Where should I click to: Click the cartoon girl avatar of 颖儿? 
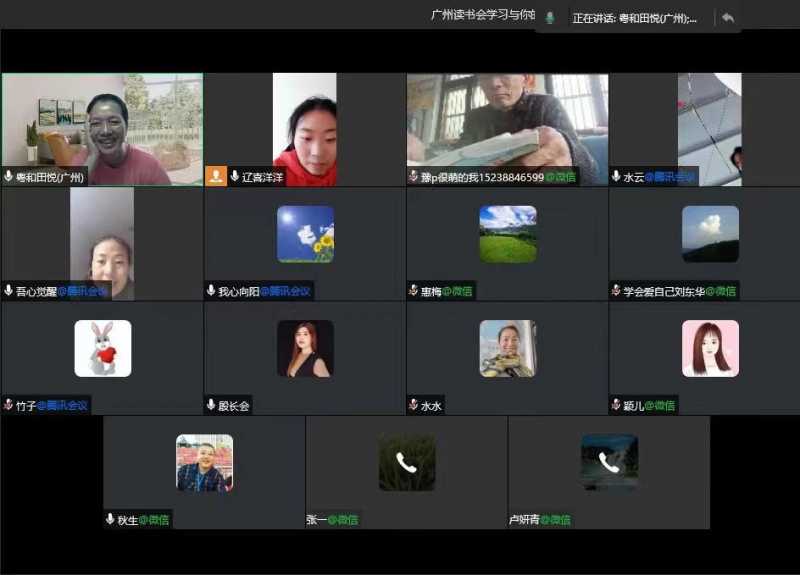(710, 348)
